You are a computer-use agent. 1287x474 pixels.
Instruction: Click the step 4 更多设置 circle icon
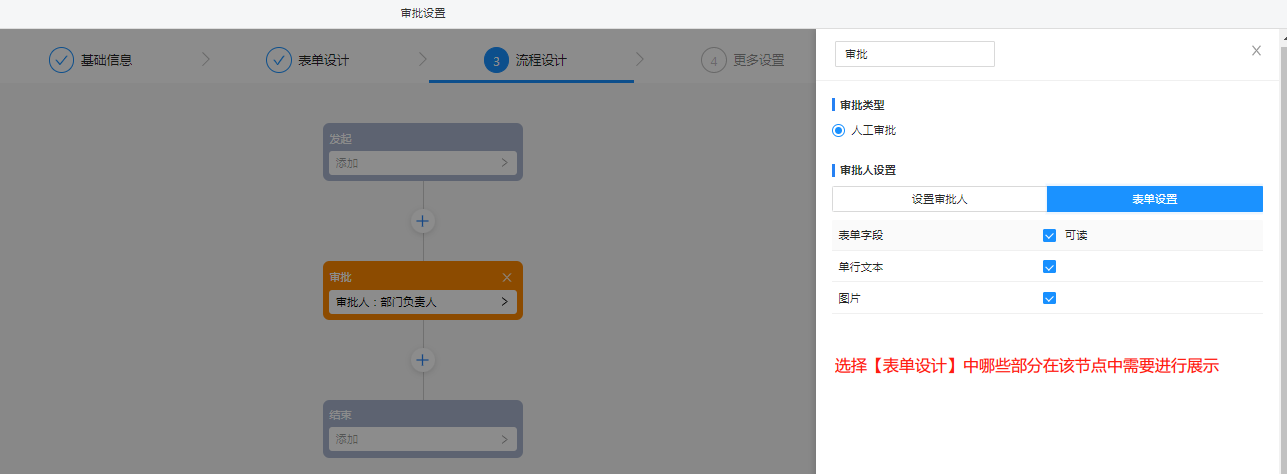(714, 60)
